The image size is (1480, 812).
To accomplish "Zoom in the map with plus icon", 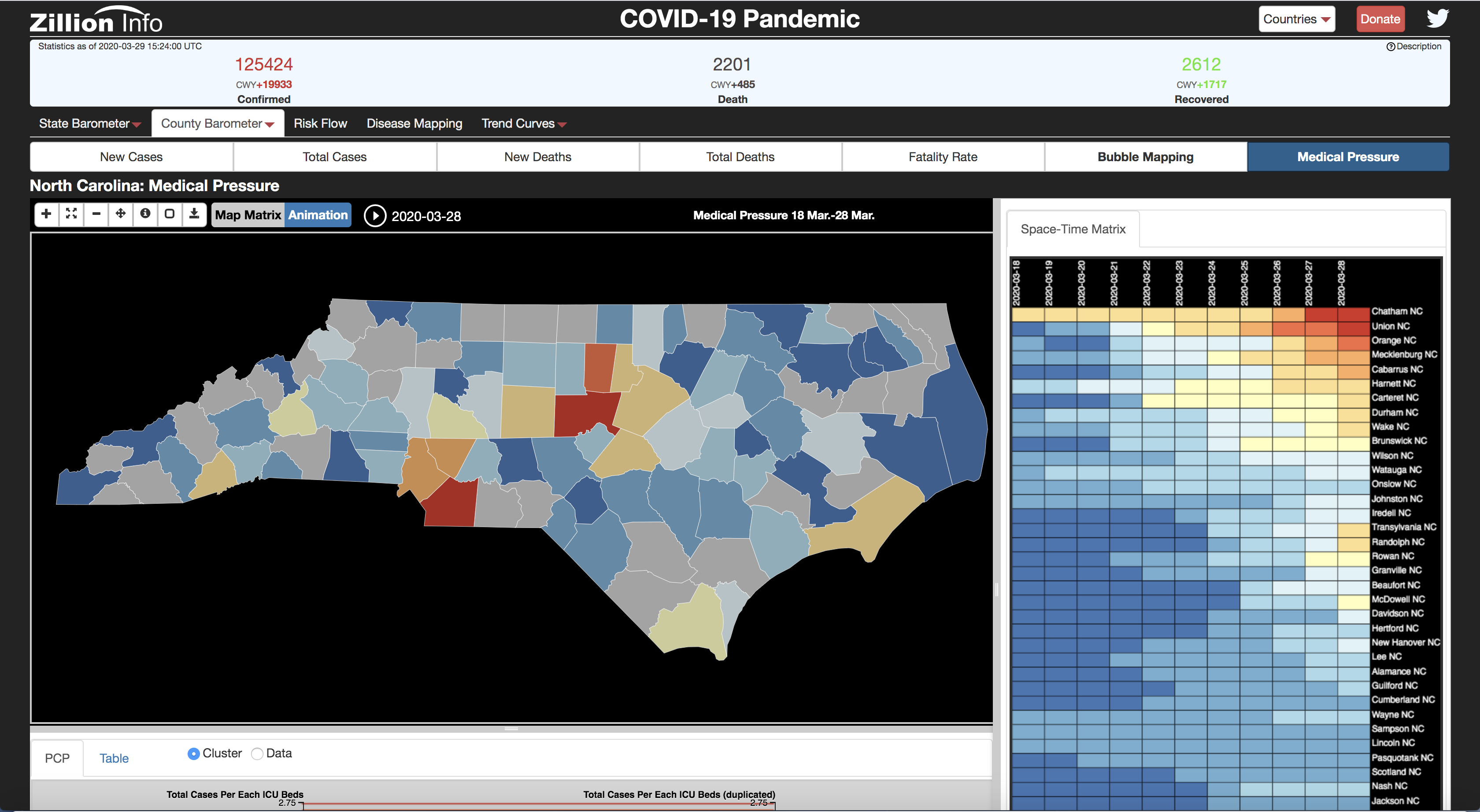I will coord(47,214).
